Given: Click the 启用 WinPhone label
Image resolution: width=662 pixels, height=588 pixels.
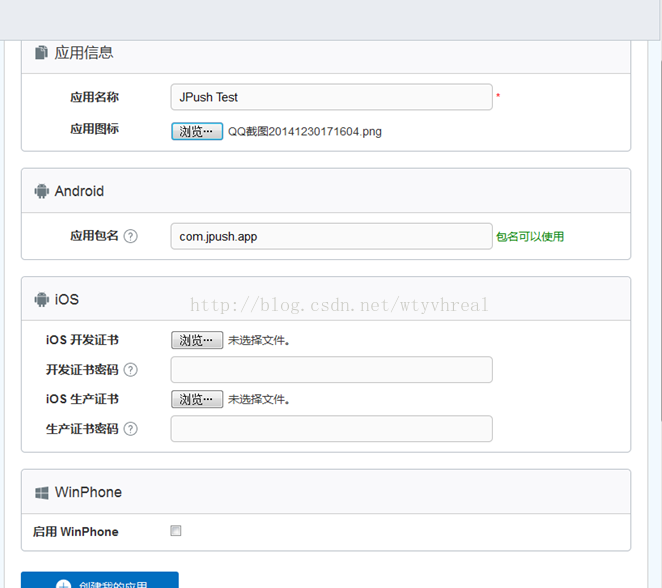Looking at the screenshot, I should tap(76, 532).
